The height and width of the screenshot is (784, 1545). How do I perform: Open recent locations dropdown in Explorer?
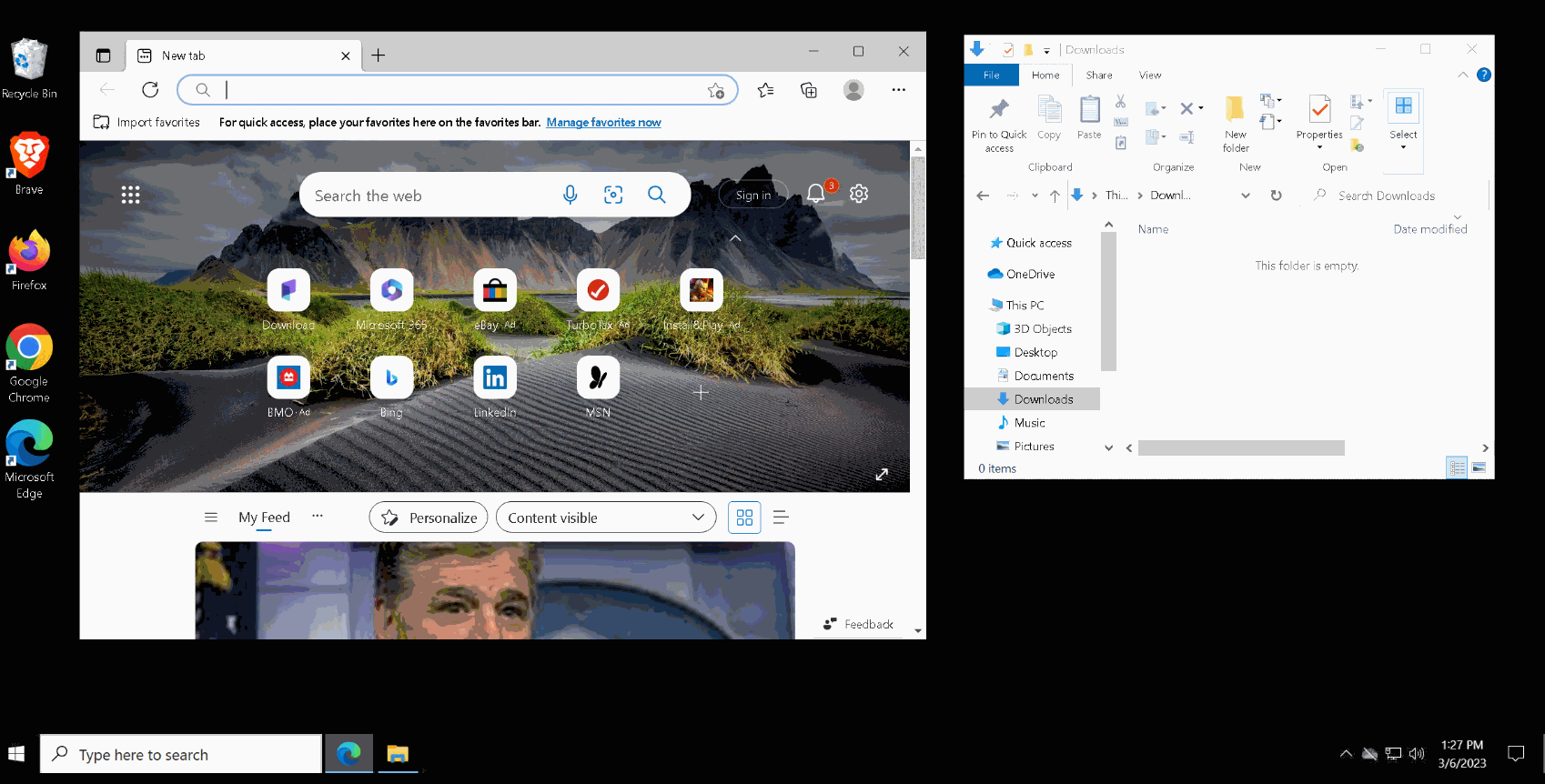[1035, 196]
